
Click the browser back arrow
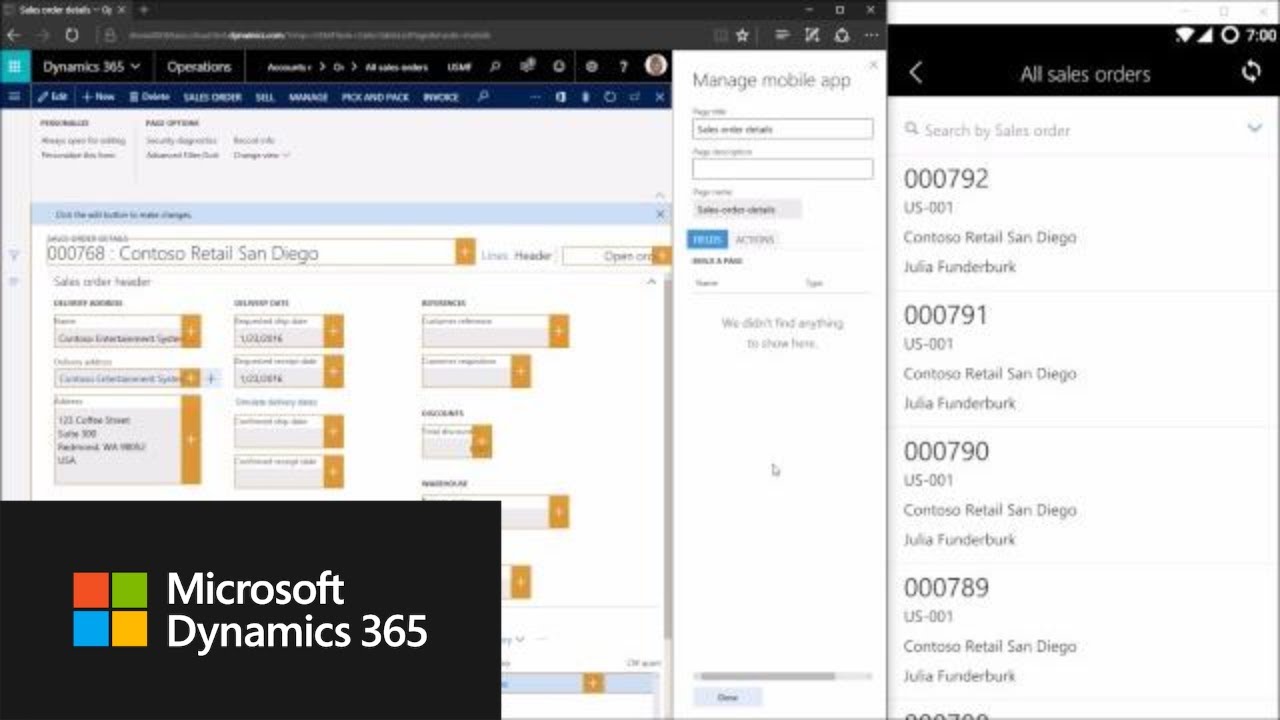[14, 34]
